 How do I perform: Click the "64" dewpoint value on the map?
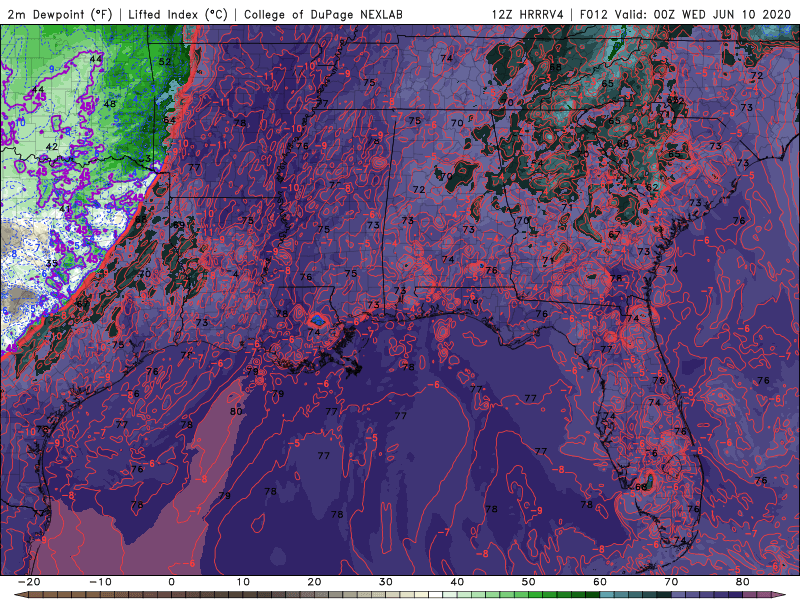coord(169,120)
